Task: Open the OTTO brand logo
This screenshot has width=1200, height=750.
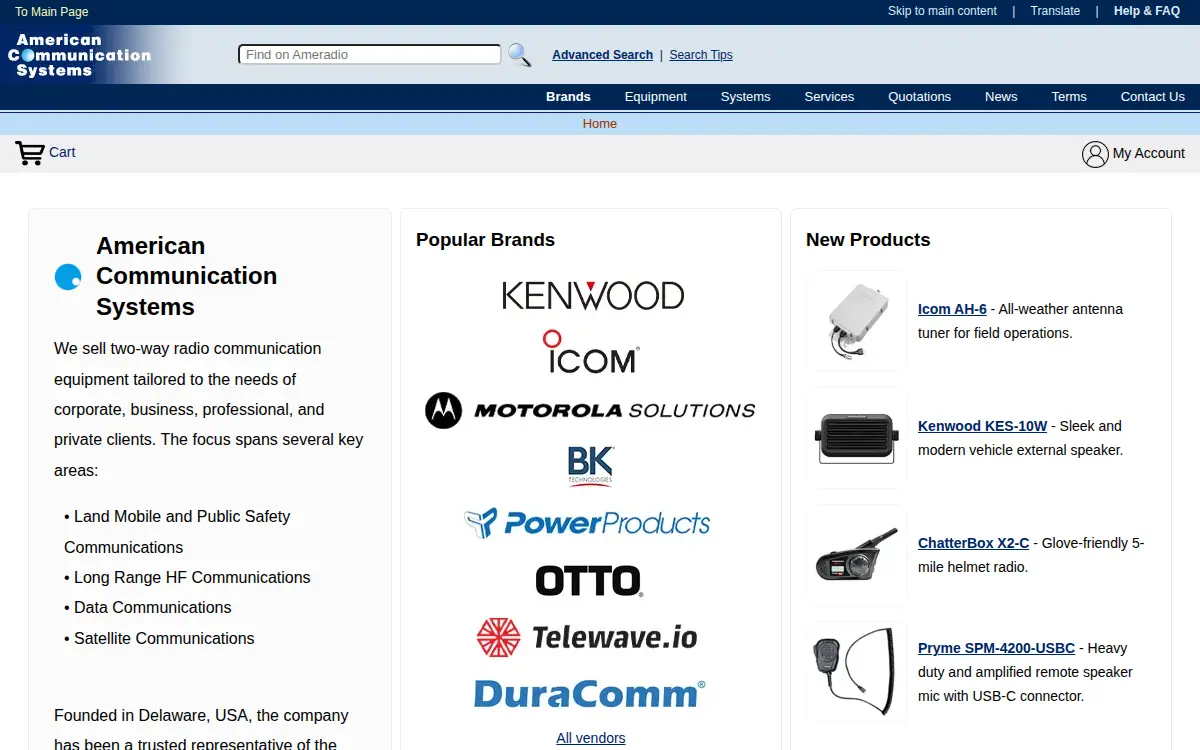Action: [x=589, y=580]
